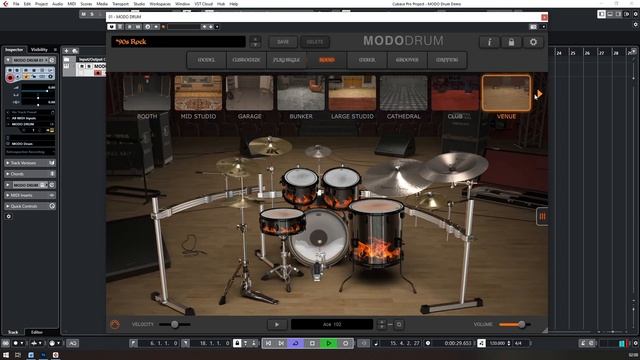Click the 90s Rock preset name field

(x=178, y=42)
